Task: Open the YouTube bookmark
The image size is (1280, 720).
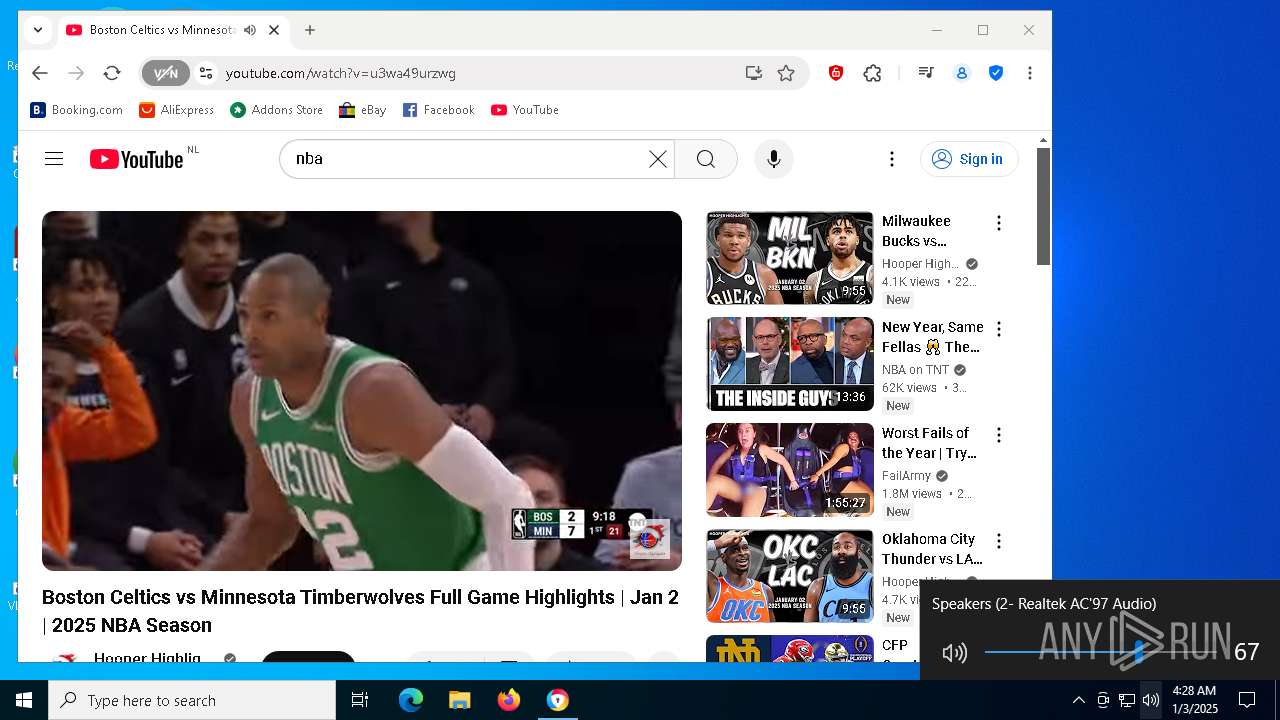Action: coord(525,110)
